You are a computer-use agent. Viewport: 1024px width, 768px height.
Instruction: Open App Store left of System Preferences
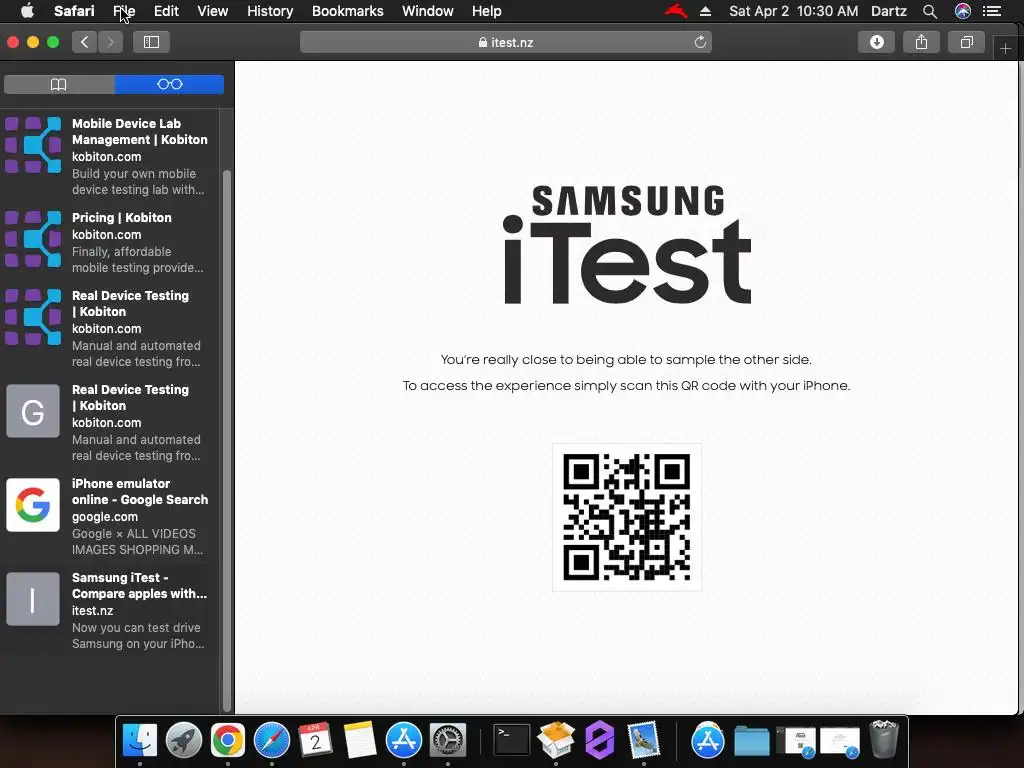tap(404, 740)
